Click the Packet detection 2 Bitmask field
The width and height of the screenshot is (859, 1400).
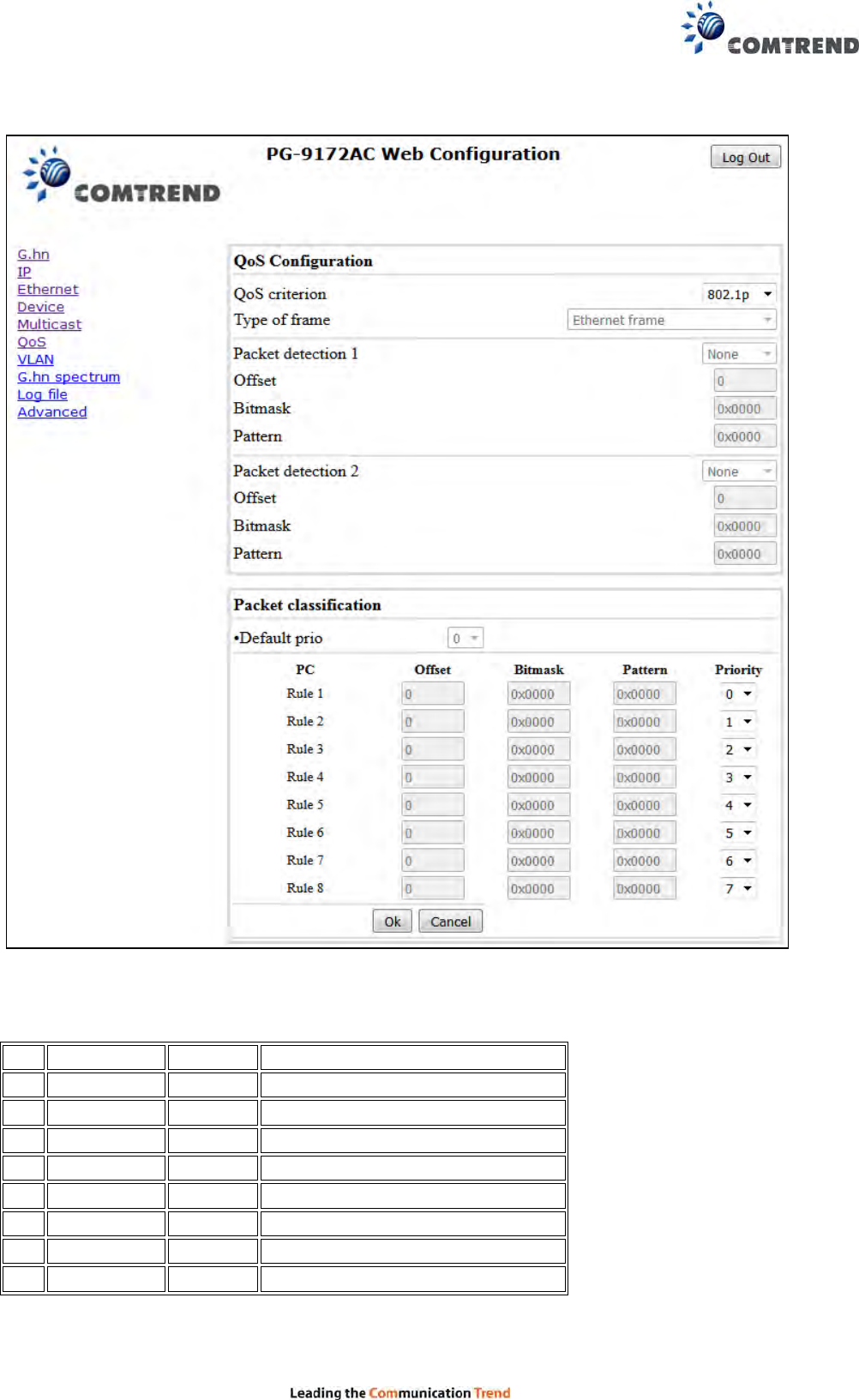pos(745,526)
